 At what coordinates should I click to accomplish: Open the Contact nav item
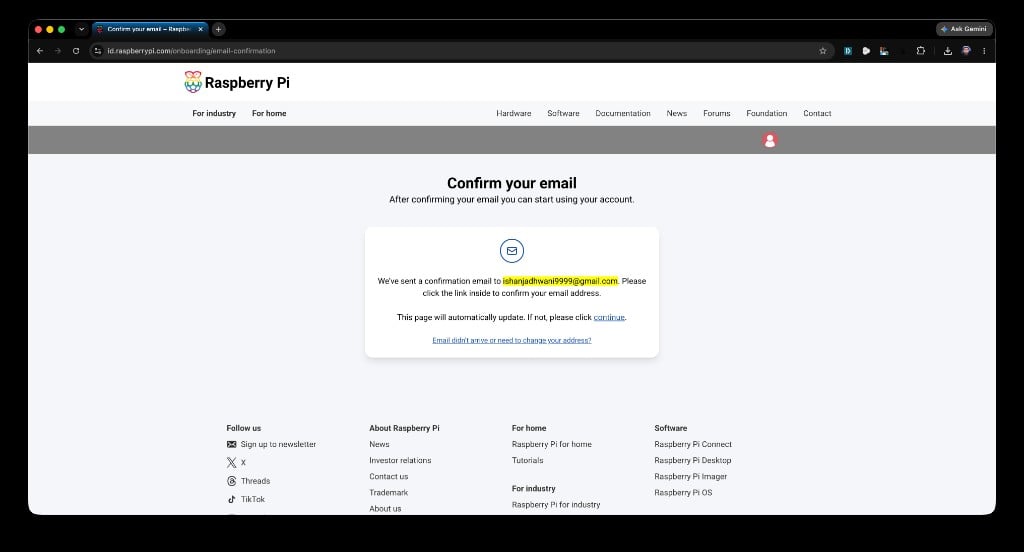point(817,114)
